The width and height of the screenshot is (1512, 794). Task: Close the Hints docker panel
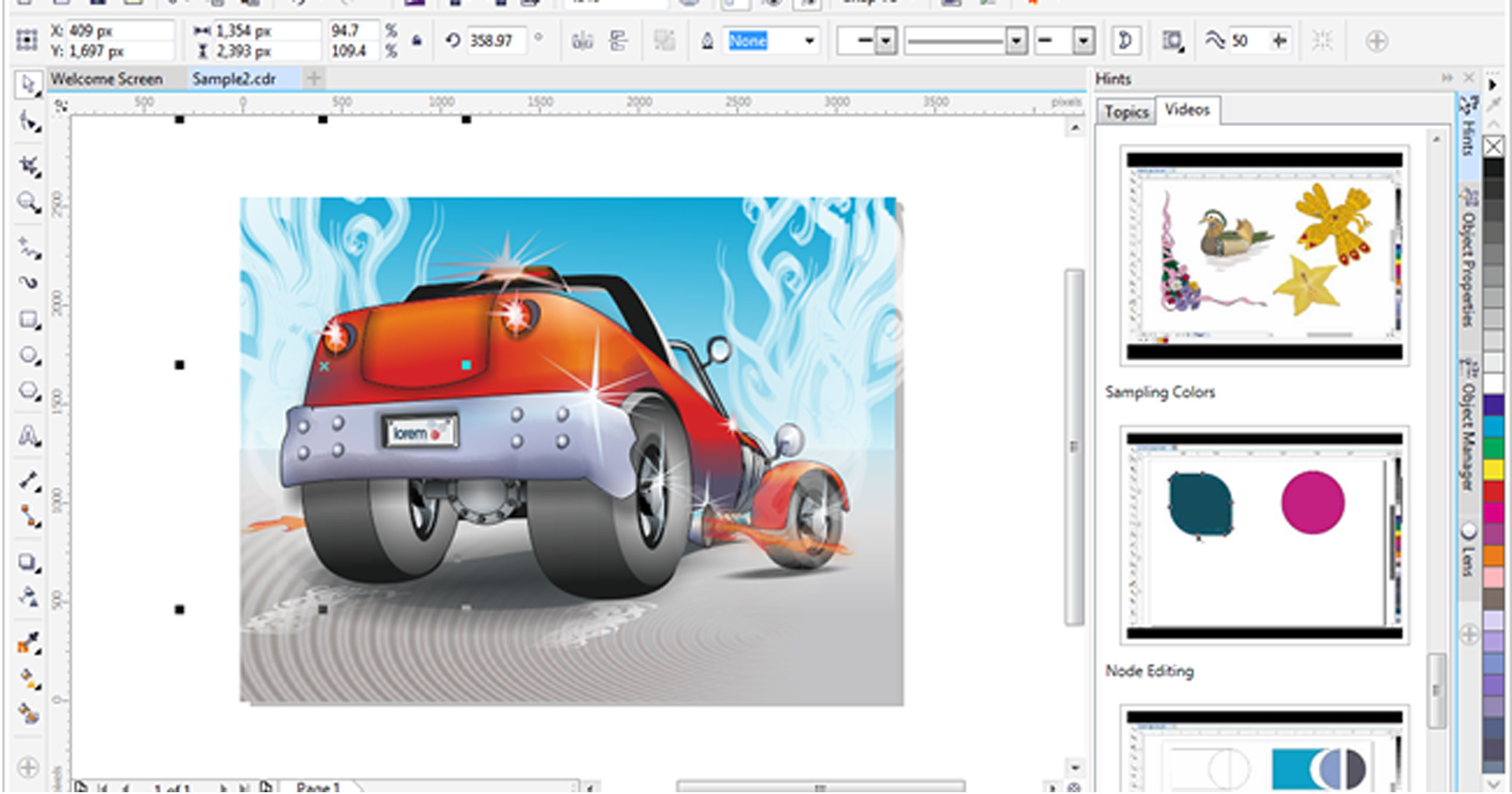1469,78
